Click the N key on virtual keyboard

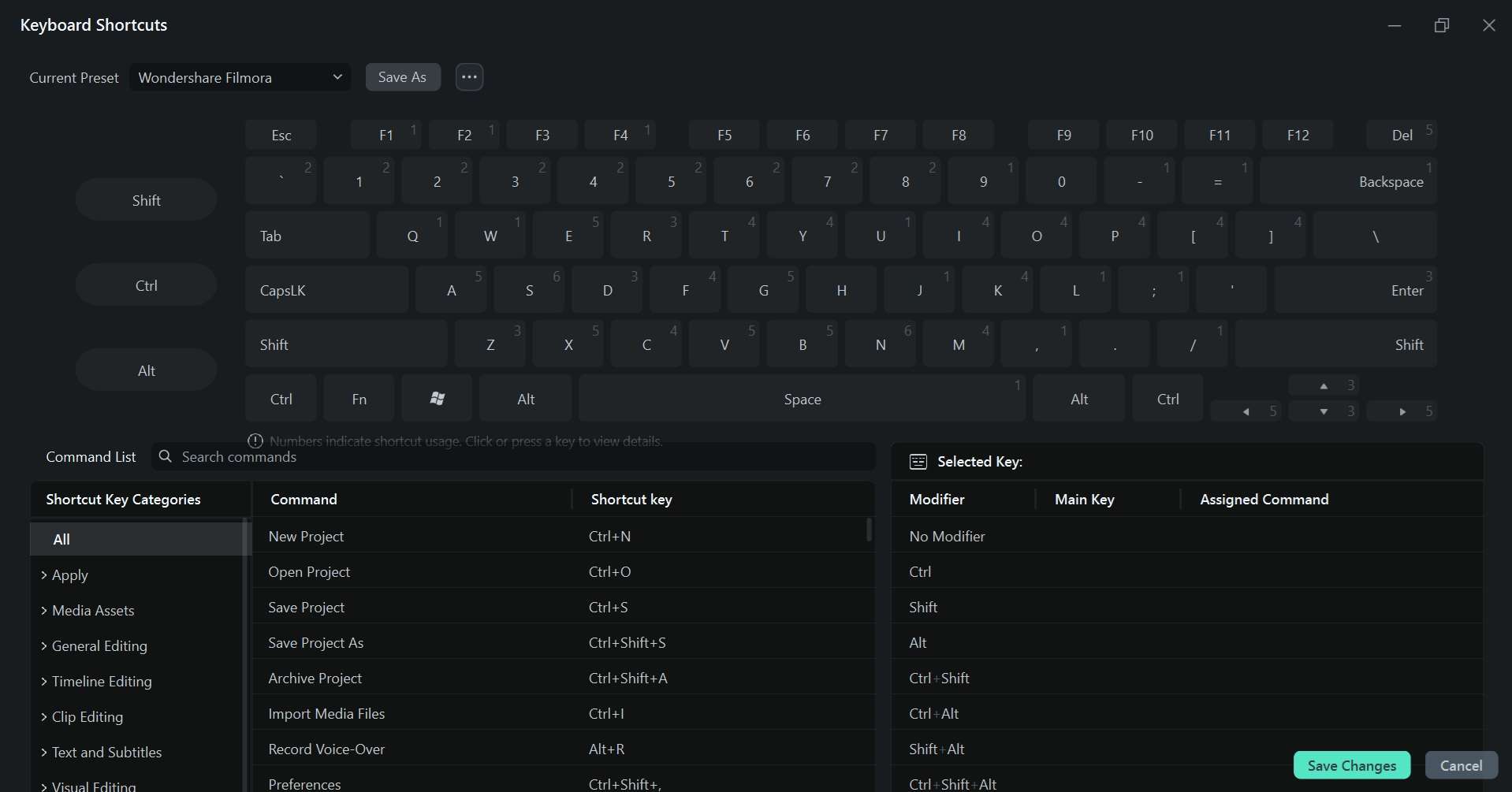881,344
